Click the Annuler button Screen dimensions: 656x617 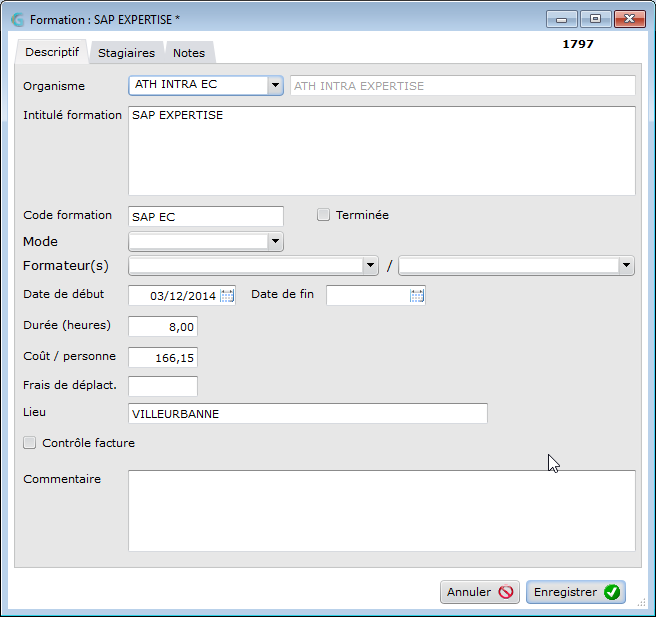pos(479,592)
